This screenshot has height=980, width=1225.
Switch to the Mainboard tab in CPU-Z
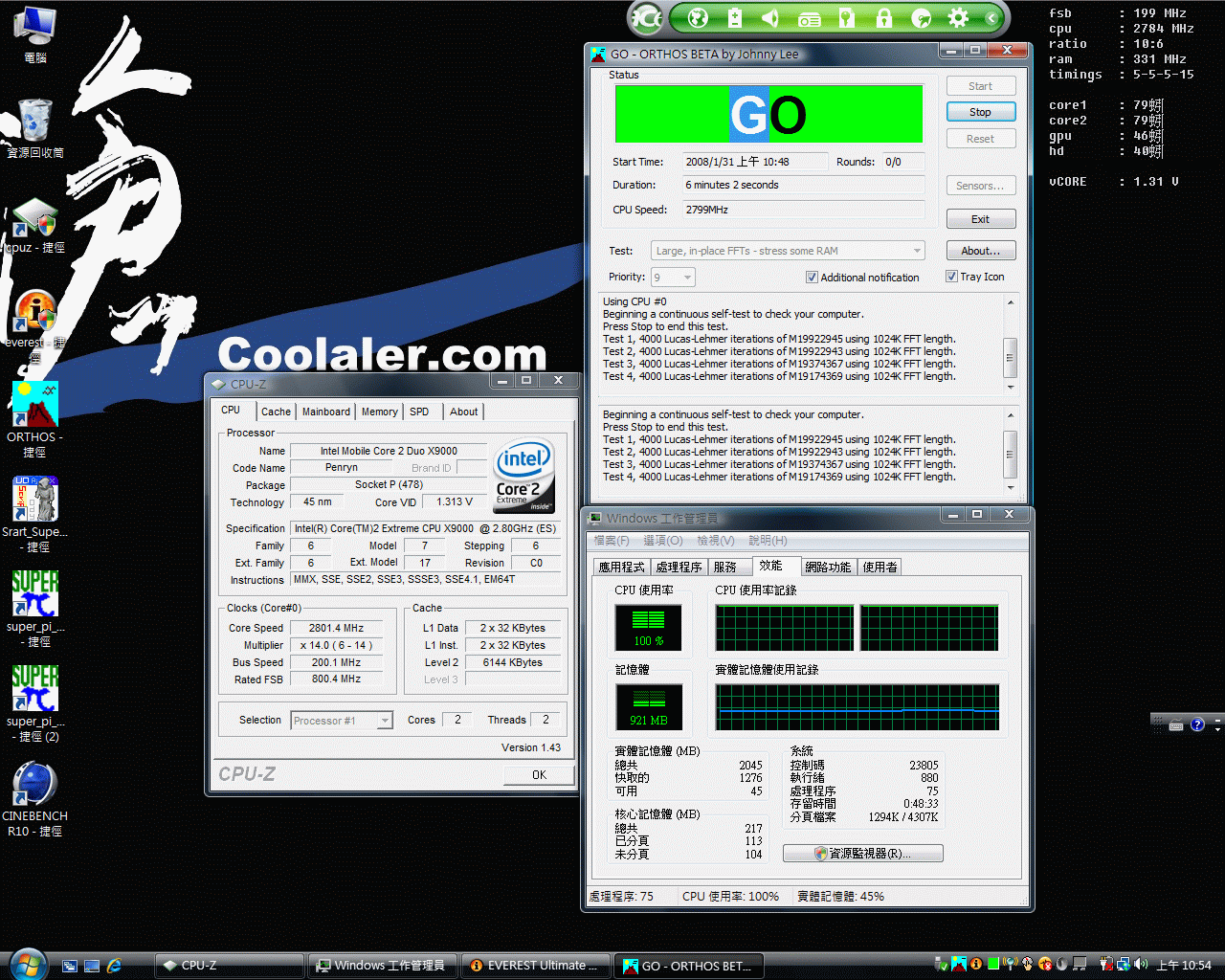tap(326, 412)
